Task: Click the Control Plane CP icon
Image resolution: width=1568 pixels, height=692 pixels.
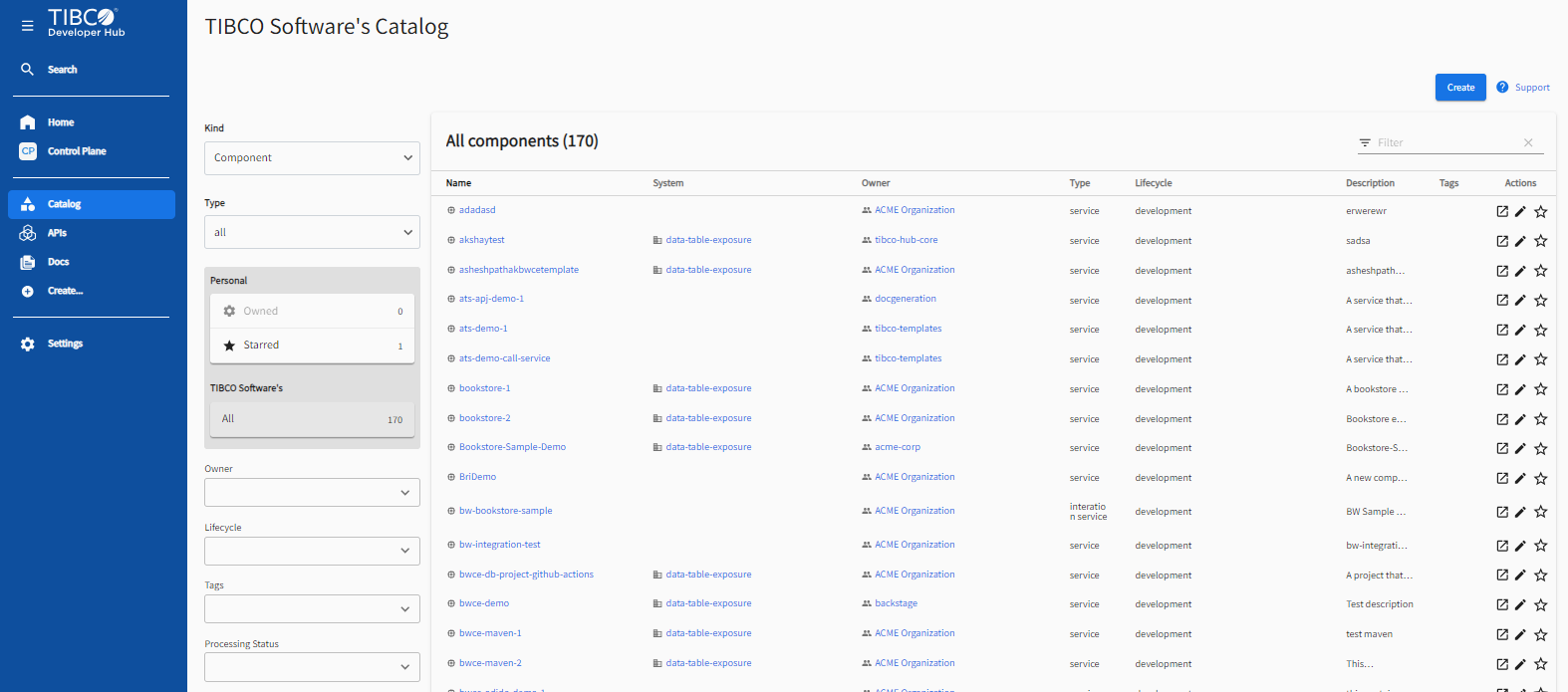Action: pos(28,151)
